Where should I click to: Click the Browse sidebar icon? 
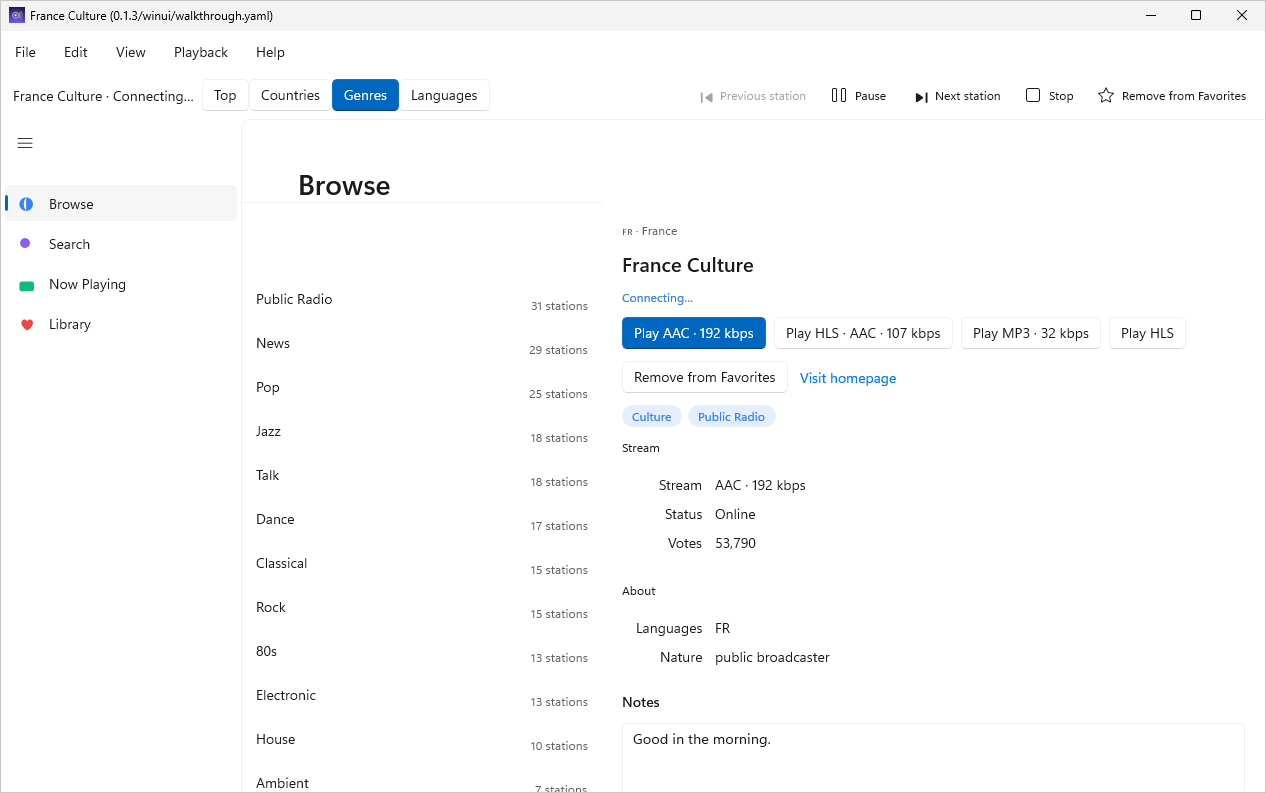point(26,204)
